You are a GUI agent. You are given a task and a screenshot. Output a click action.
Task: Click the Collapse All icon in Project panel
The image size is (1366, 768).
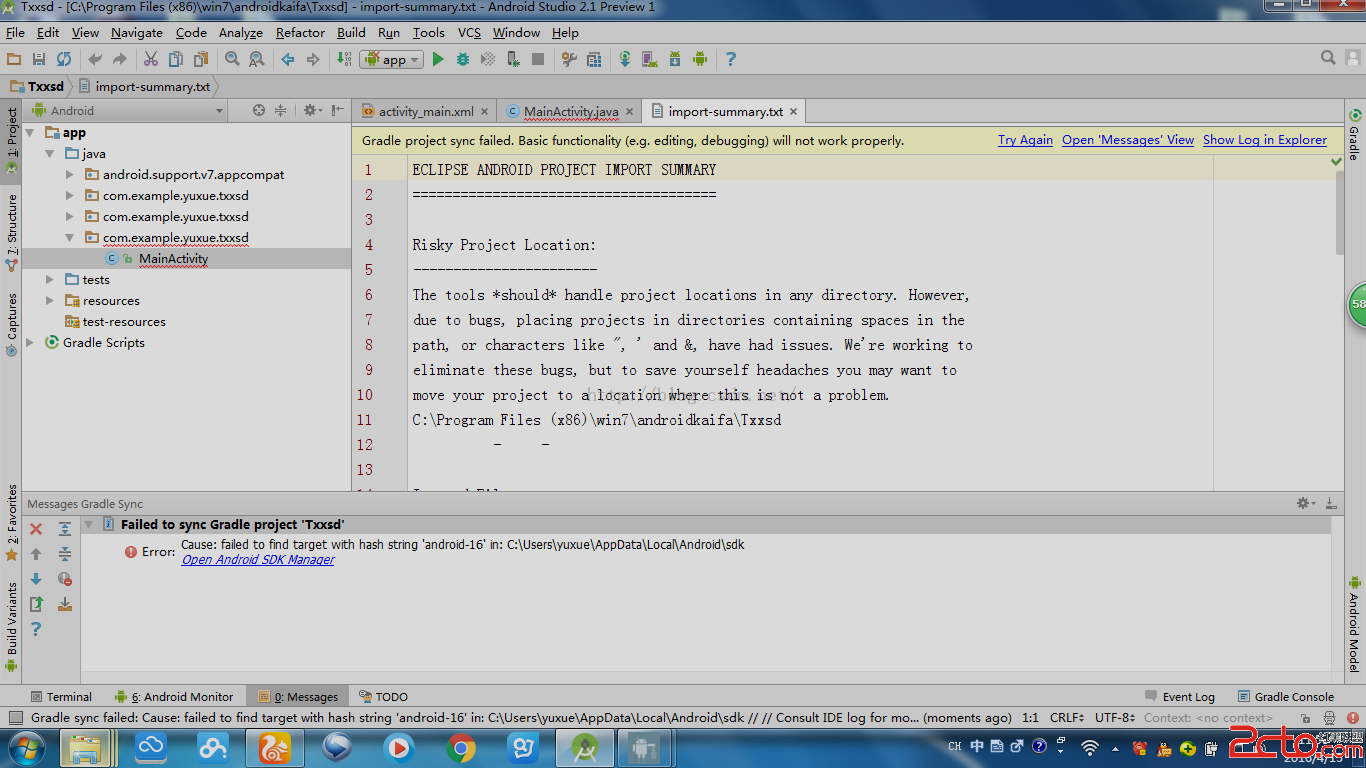click(281, 110)
